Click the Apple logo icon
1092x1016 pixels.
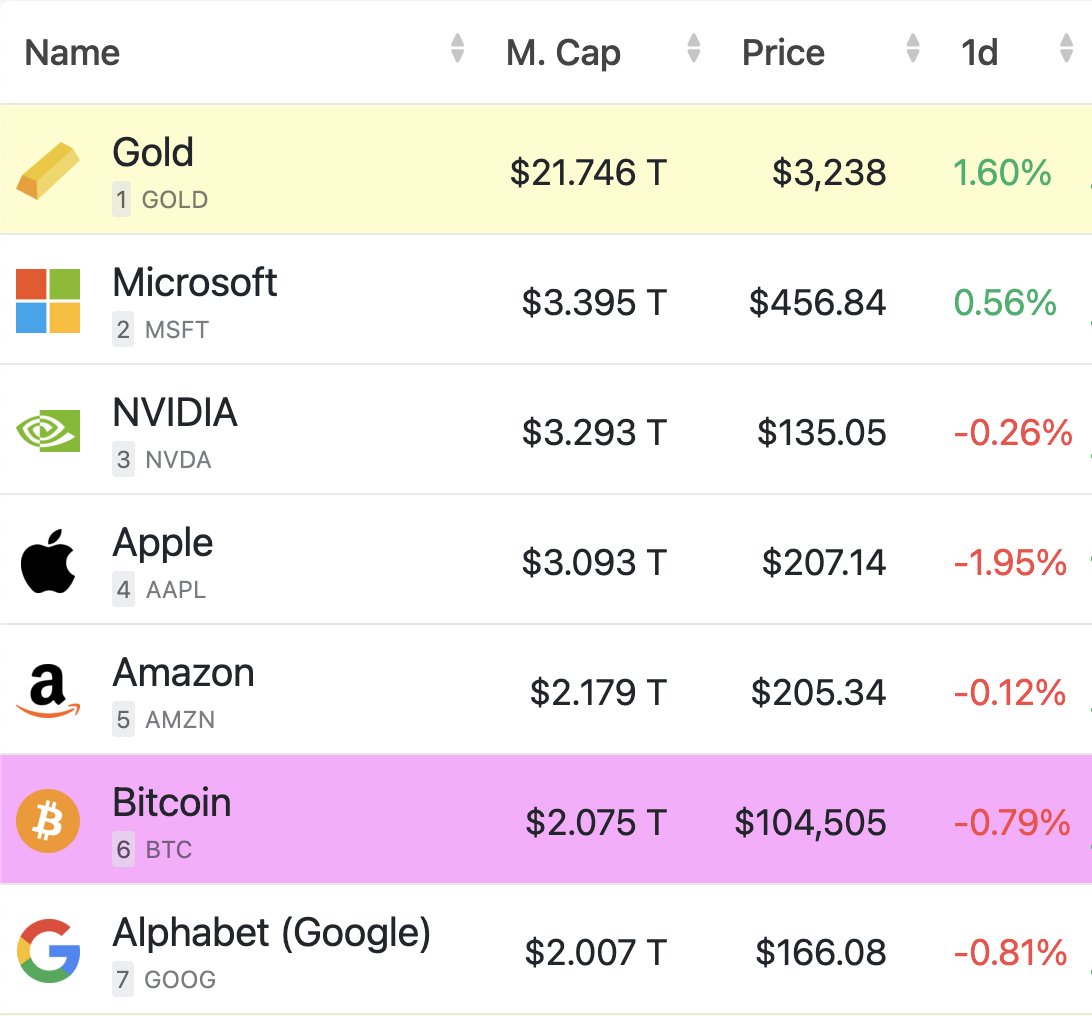48,561
